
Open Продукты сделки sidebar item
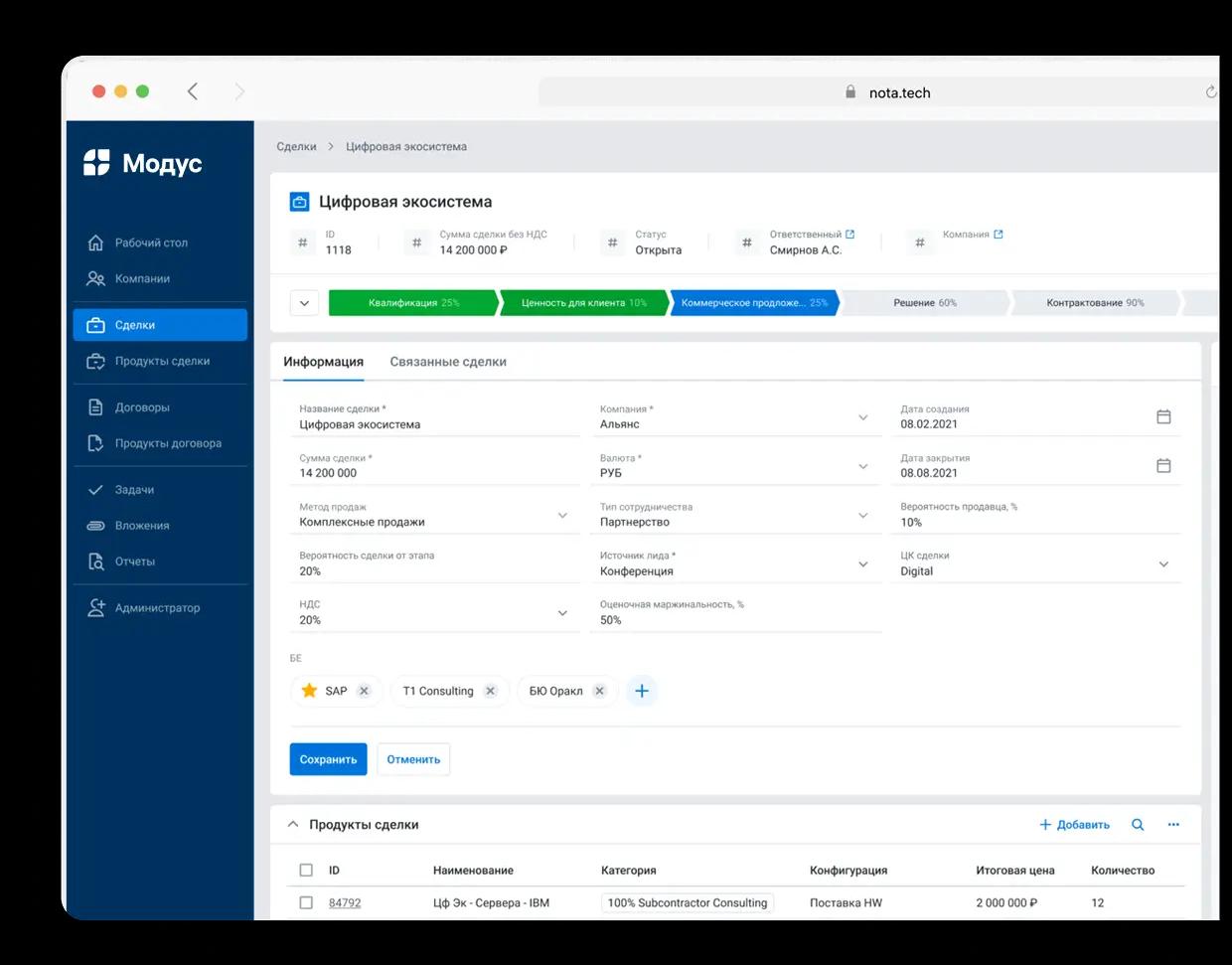160,361
